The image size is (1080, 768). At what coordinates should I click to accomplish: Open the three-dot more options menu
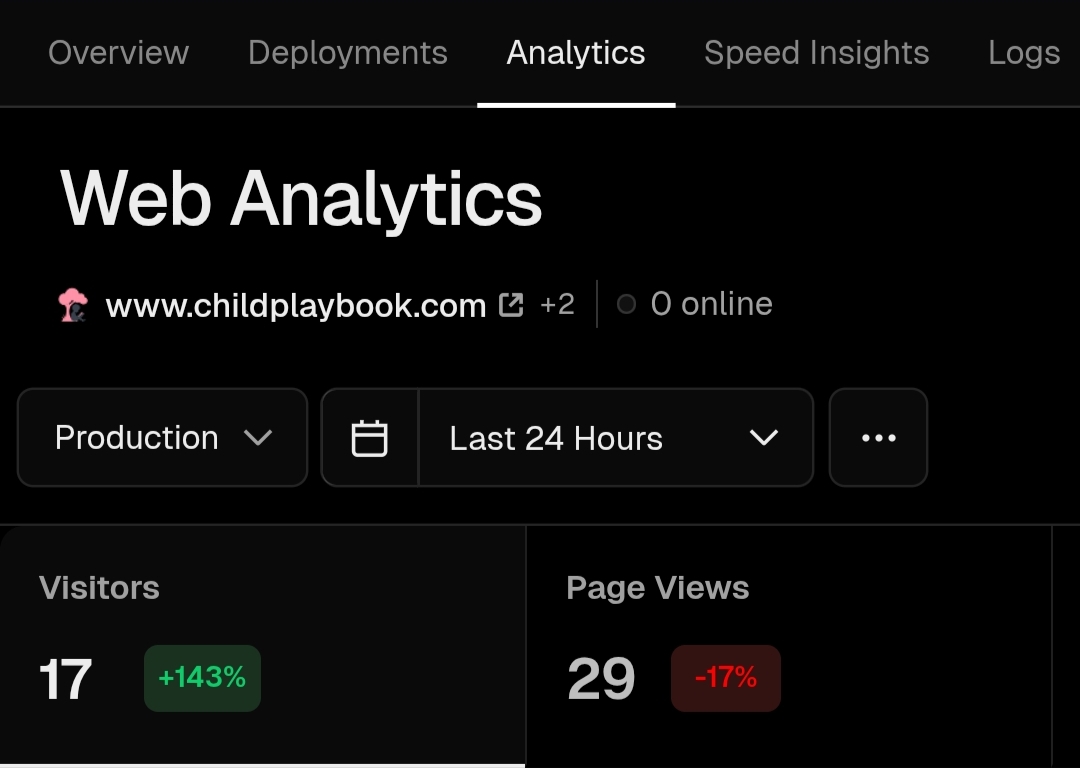[x=878, y=438]
